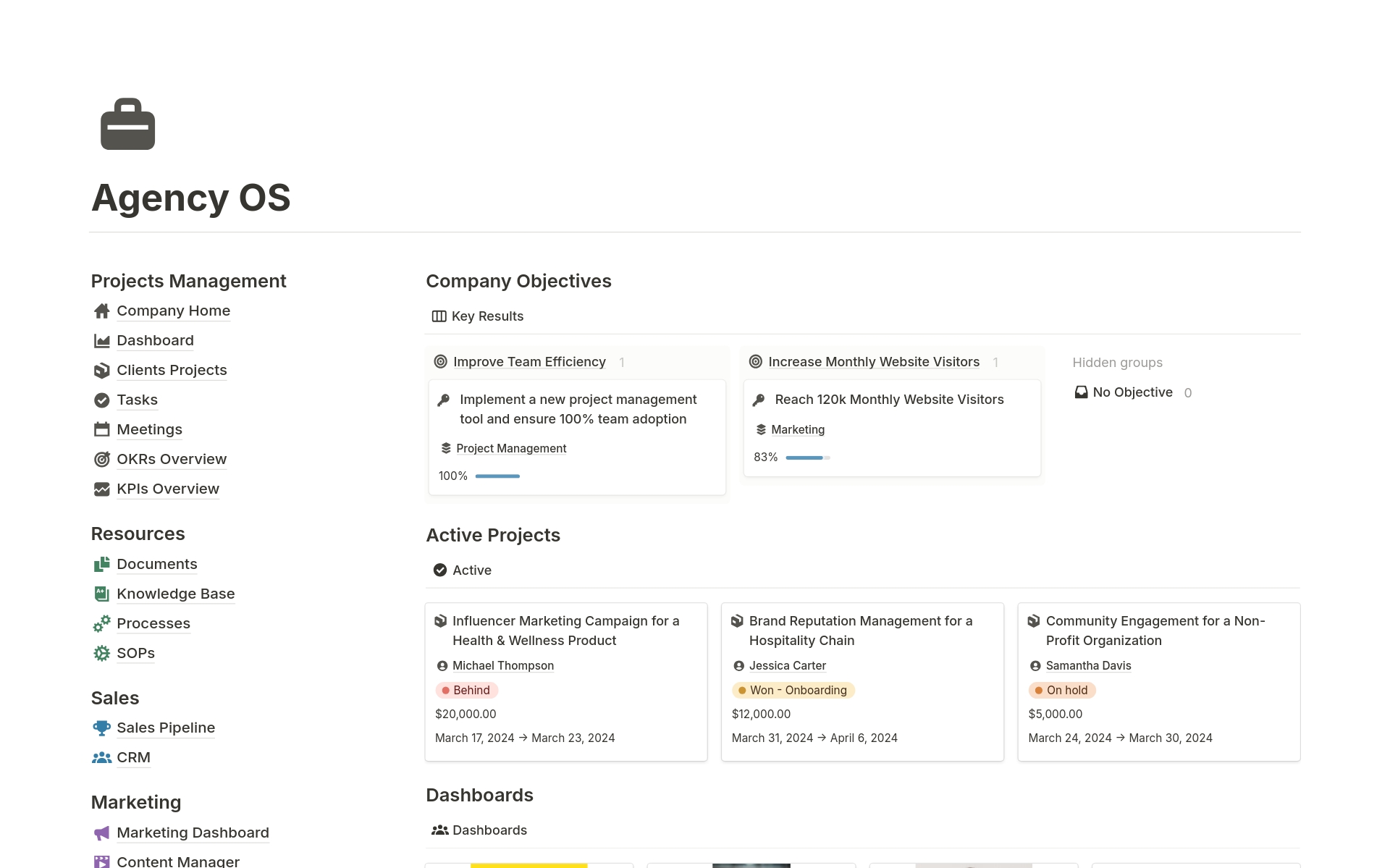This screenshot has height=868, width=1390.
Task: Open the Knowledge Base page link
Action: click(x=175, y=594)
